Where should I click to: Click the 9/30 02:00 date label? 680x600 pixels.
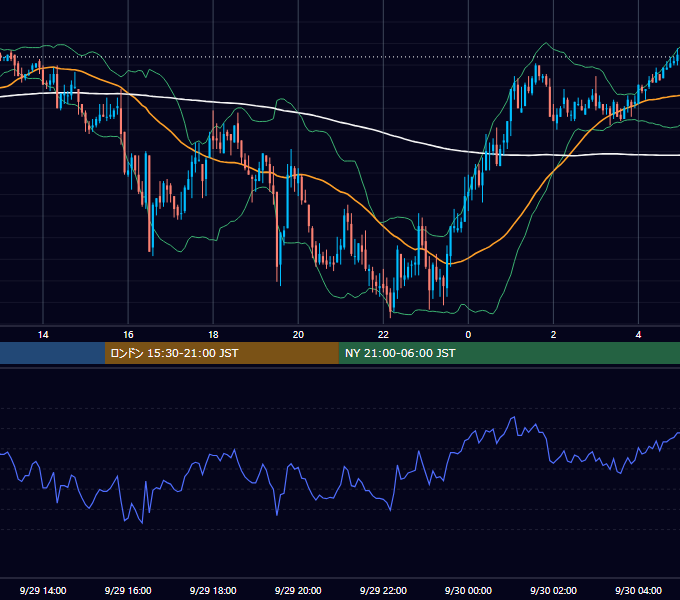(553, 590)
